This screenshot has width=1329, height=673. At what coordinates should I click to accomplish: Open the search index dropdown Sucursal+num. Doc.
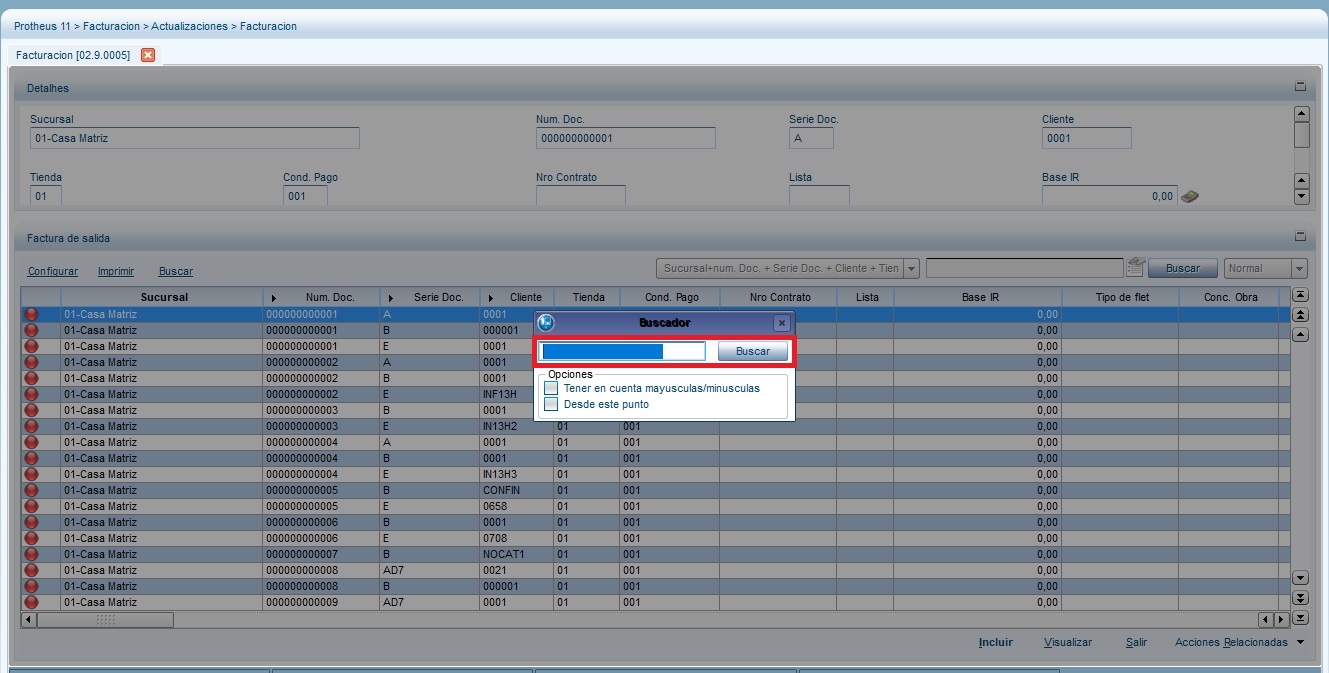911,268
